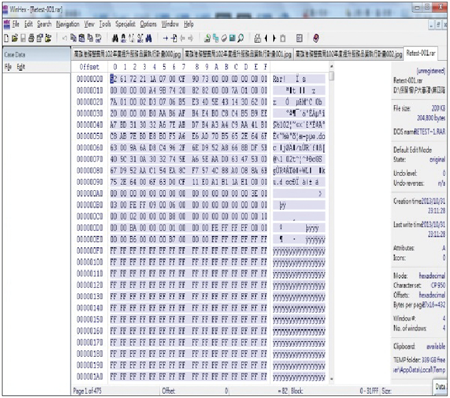
Task: Click the Print toolbar icon
Action: pyautogui.click(x=31, y=38)
